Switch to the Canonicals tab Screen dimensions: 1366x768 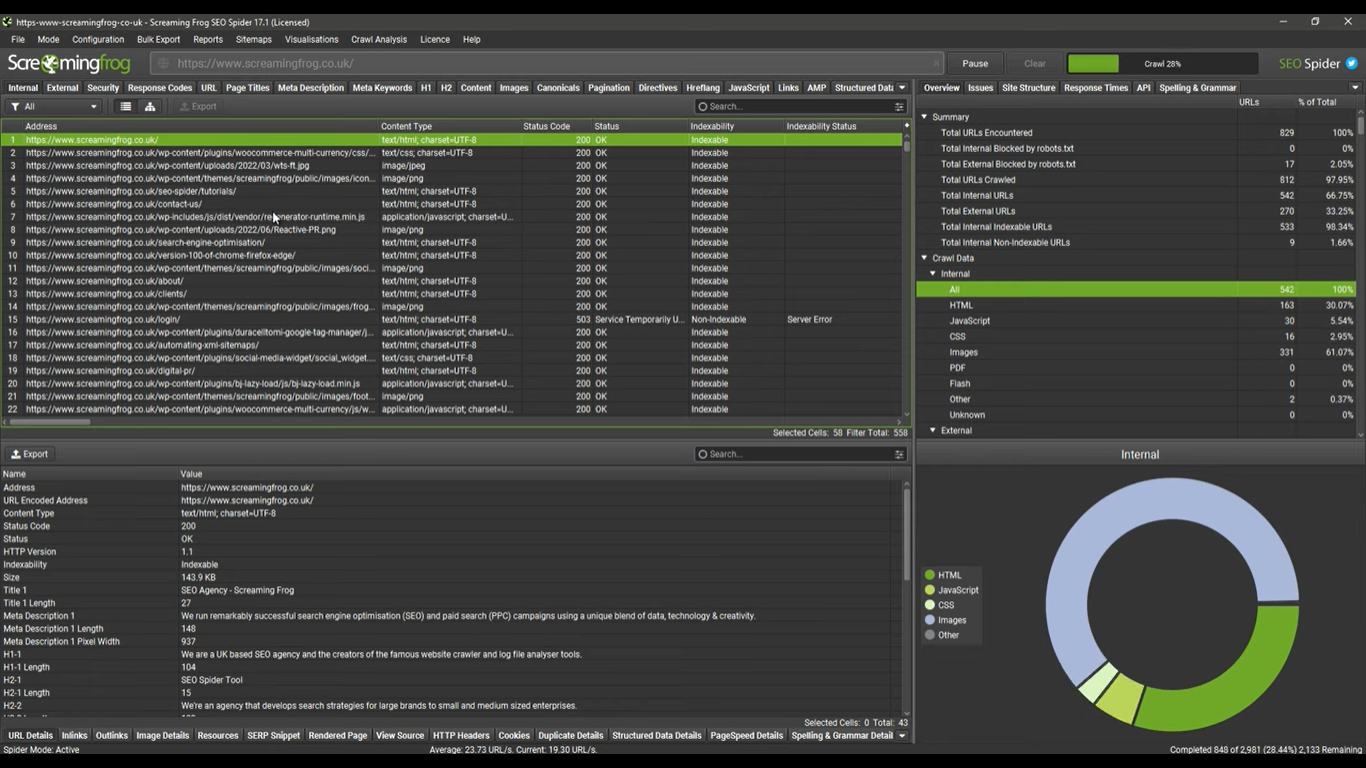558,88
